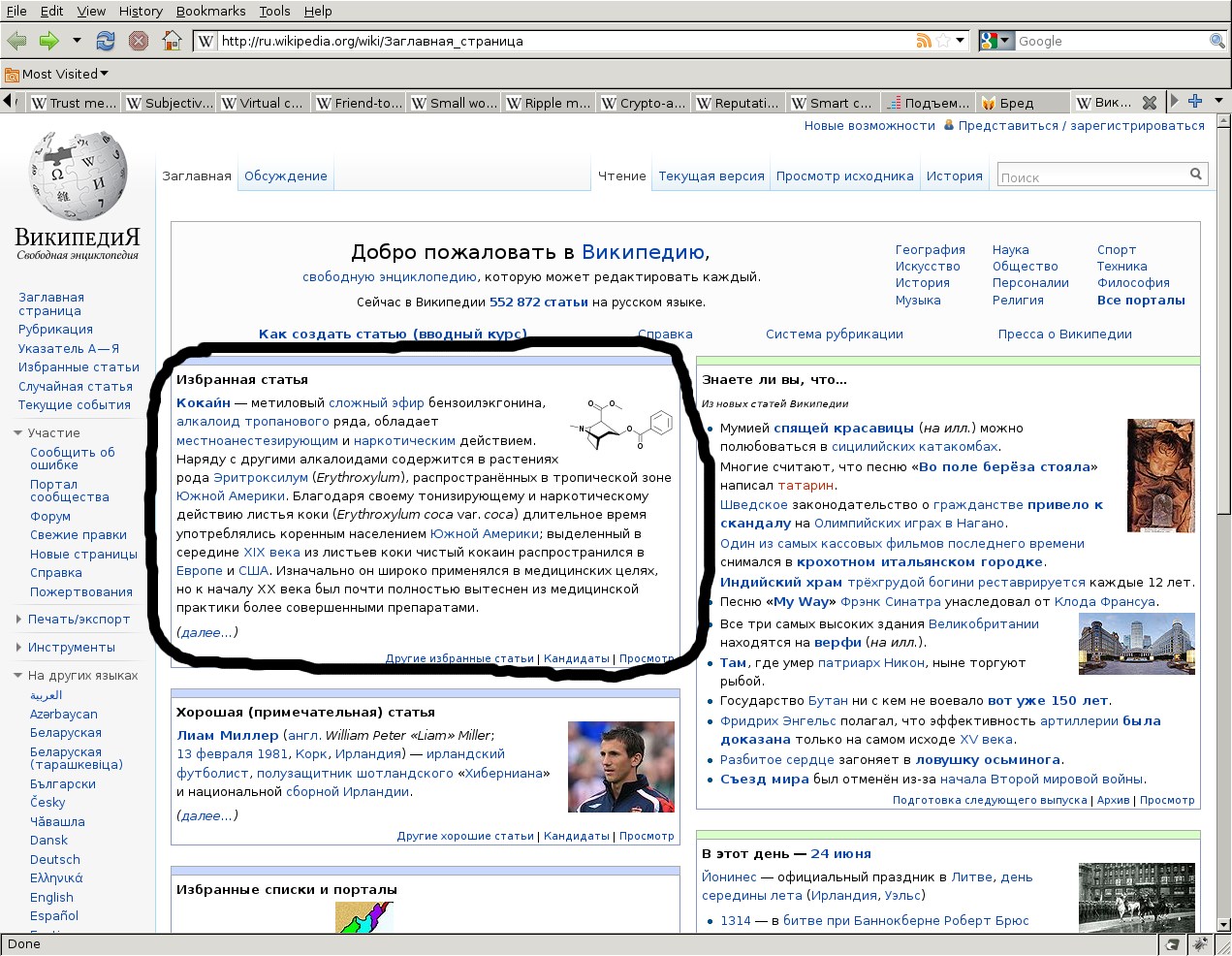Click the user icon next to Представиться
Image resolution: width=1232 pixels, height=956 pixels.
[949, 125]
